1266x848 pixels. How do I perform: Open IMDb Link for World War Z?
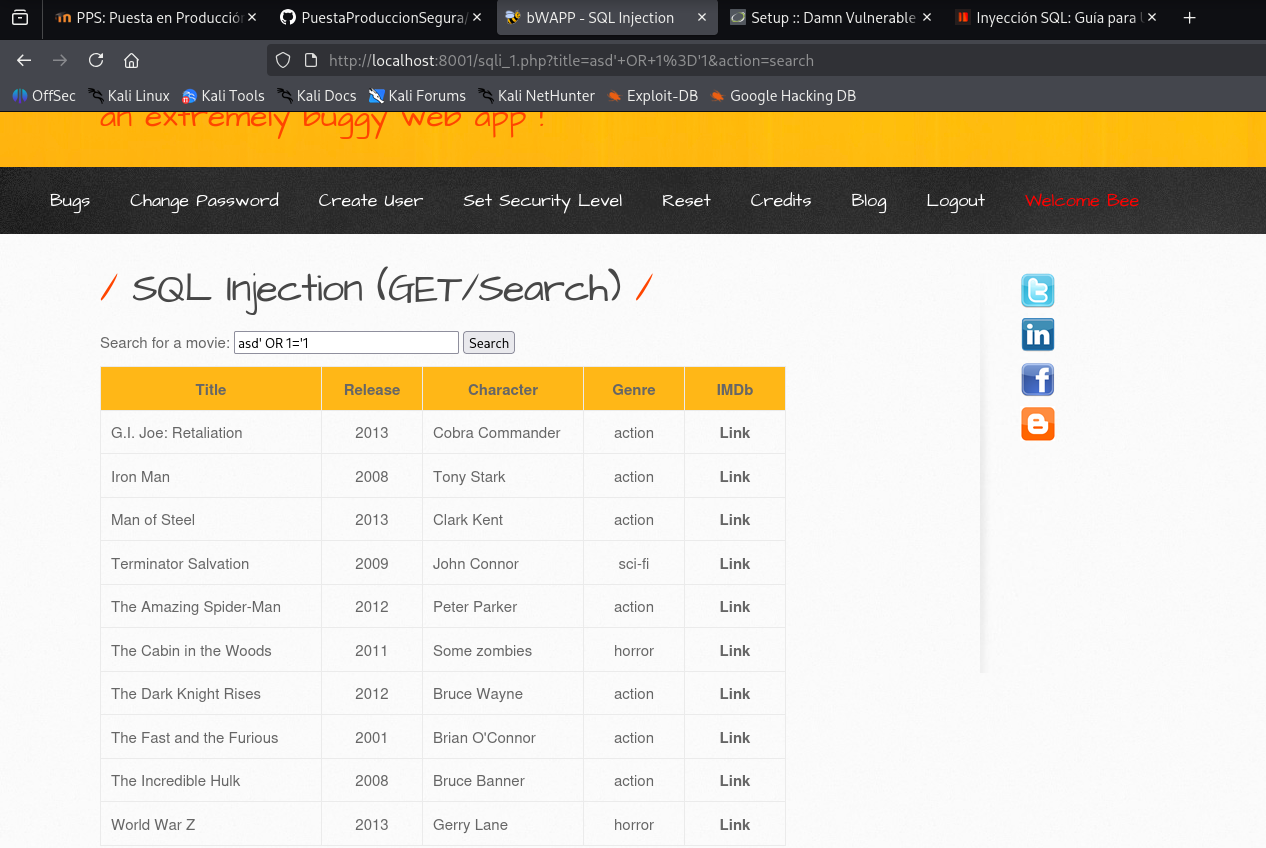click(x=735, y=825)
